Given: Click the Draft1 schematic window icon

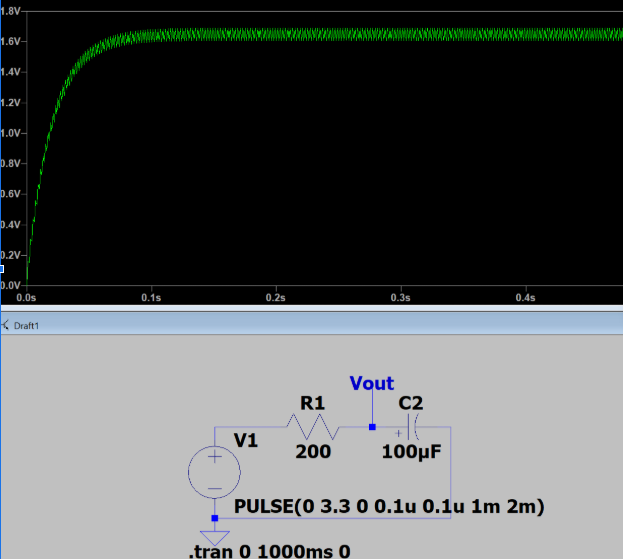Looking at the screenshot, I should 5,325.
